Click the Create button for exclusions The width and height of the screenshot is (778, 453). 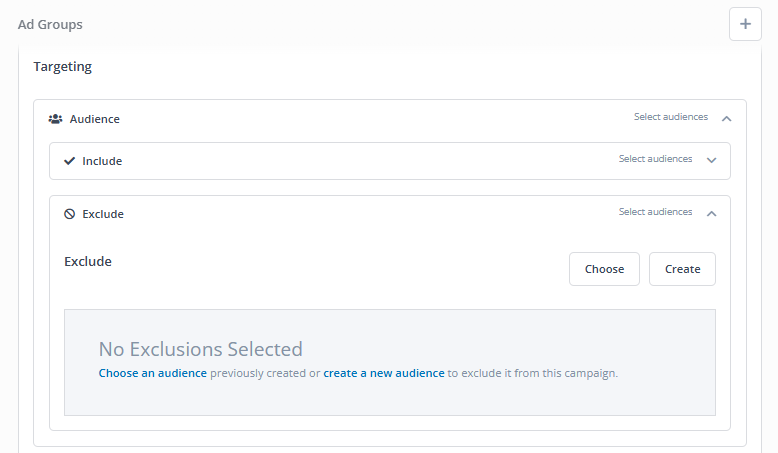tap(682, 269)
